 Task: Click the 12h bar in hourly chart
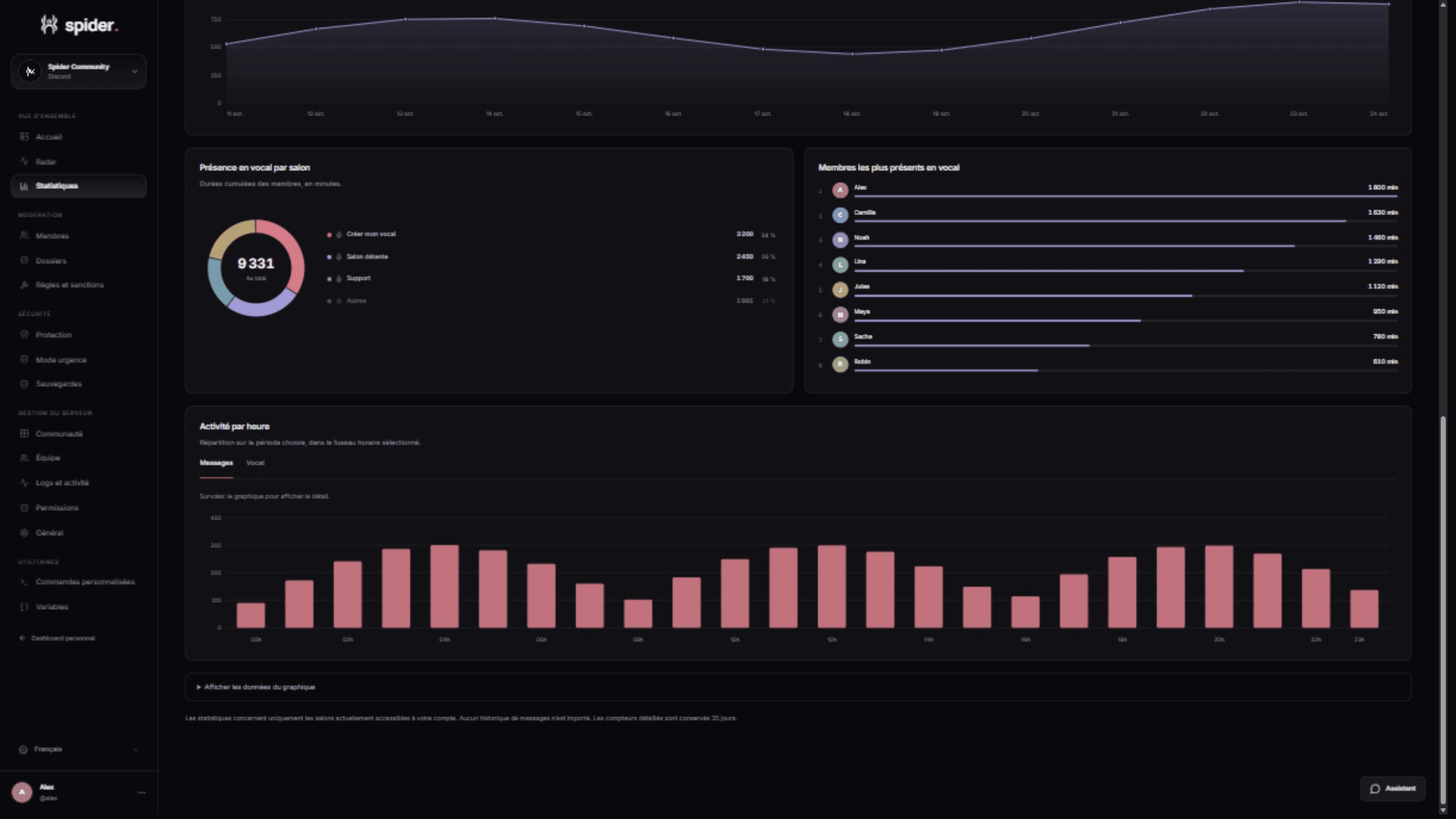click(x=832, y=586)
